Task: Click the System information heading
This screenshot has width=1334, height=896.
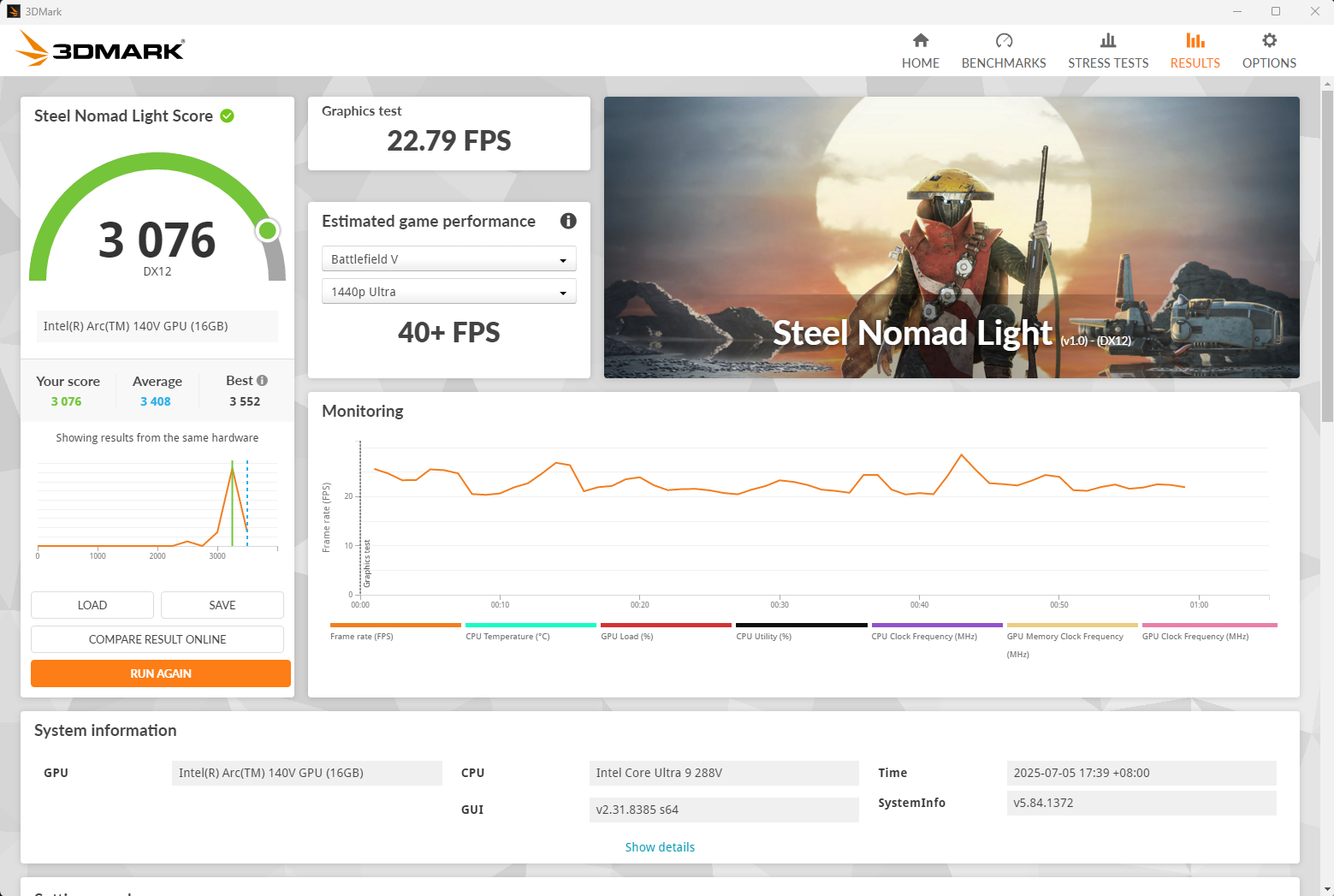Action: click(105, 730)
